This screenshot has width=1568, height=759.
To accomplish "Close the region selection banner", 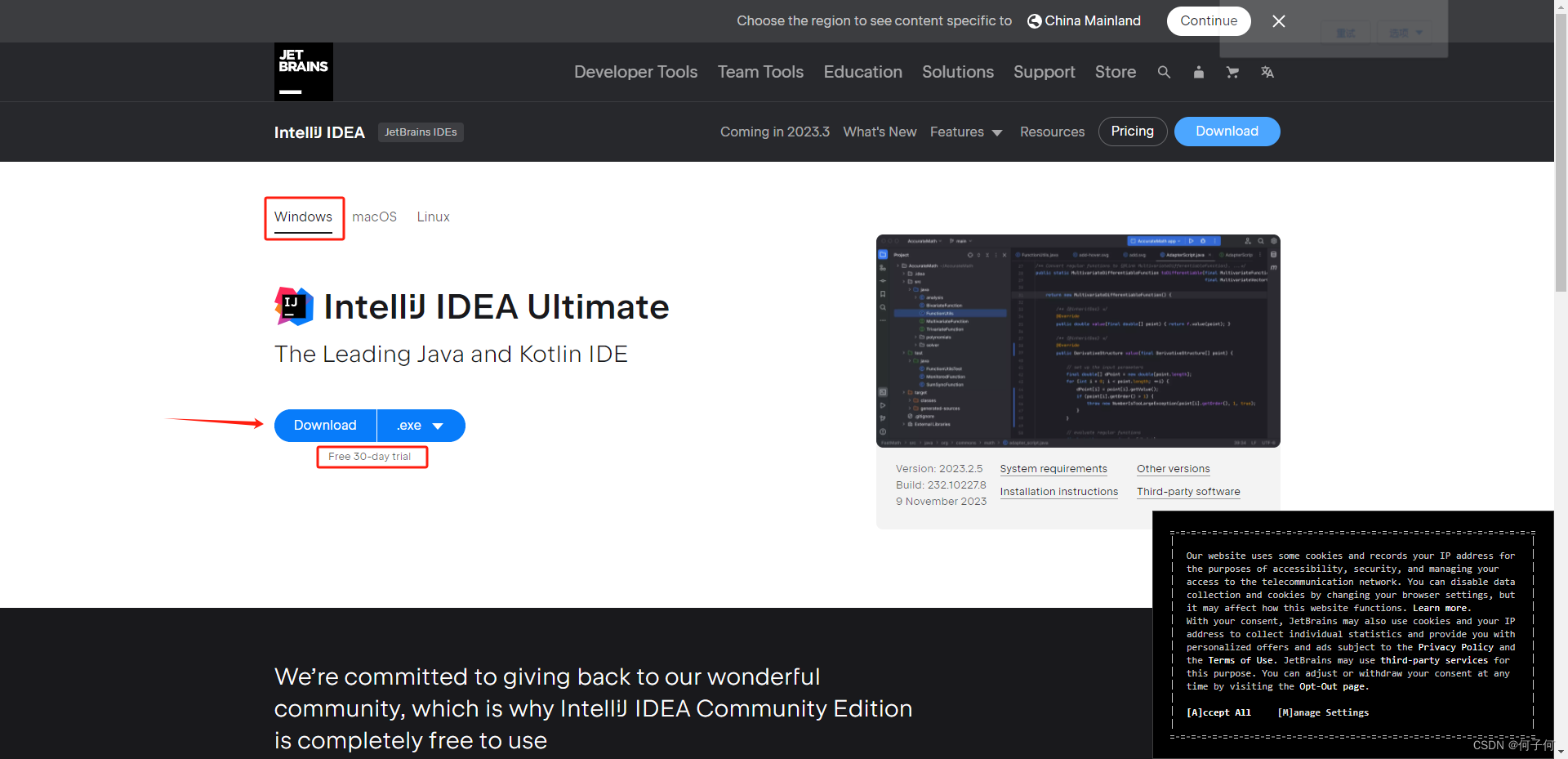I will 1279,21.
